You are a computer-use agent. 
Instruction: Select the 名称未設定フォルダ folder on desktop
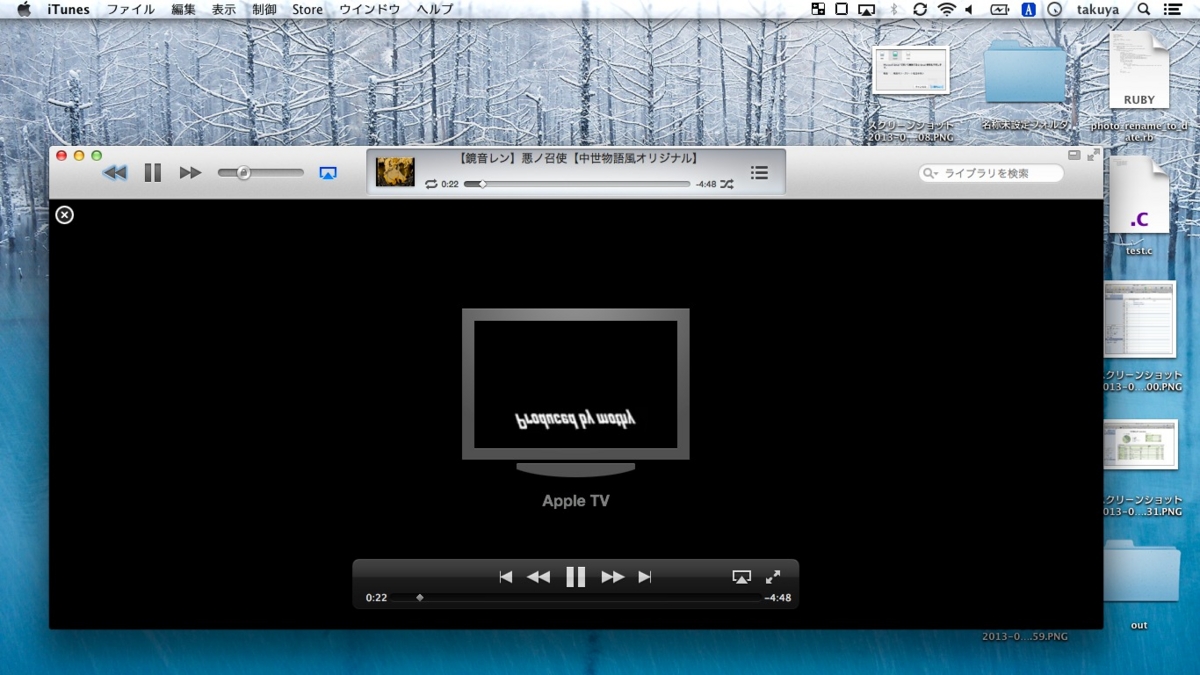pos(1025,72)
